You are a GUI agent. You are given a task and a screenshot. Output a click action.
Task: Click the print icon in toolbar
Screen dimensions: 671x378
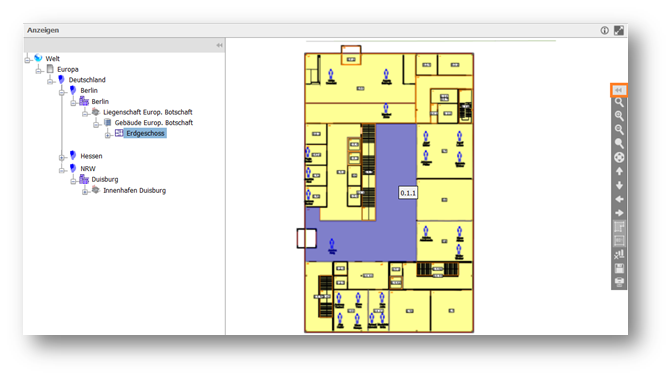(x=619, y=282)
